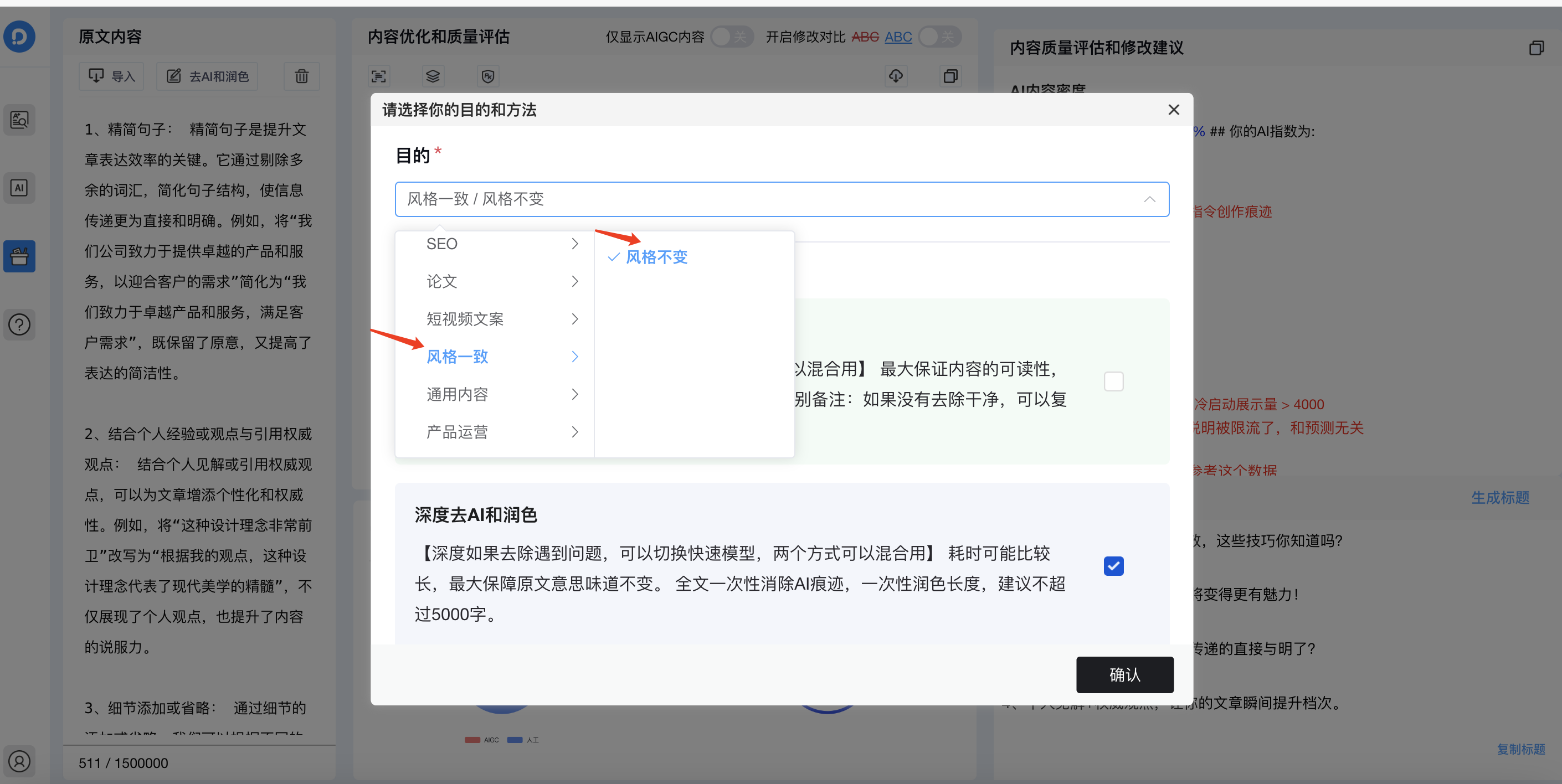Check the unchecked quick model checkbox
1562x784 pixels.
(x=1113, y=381)
